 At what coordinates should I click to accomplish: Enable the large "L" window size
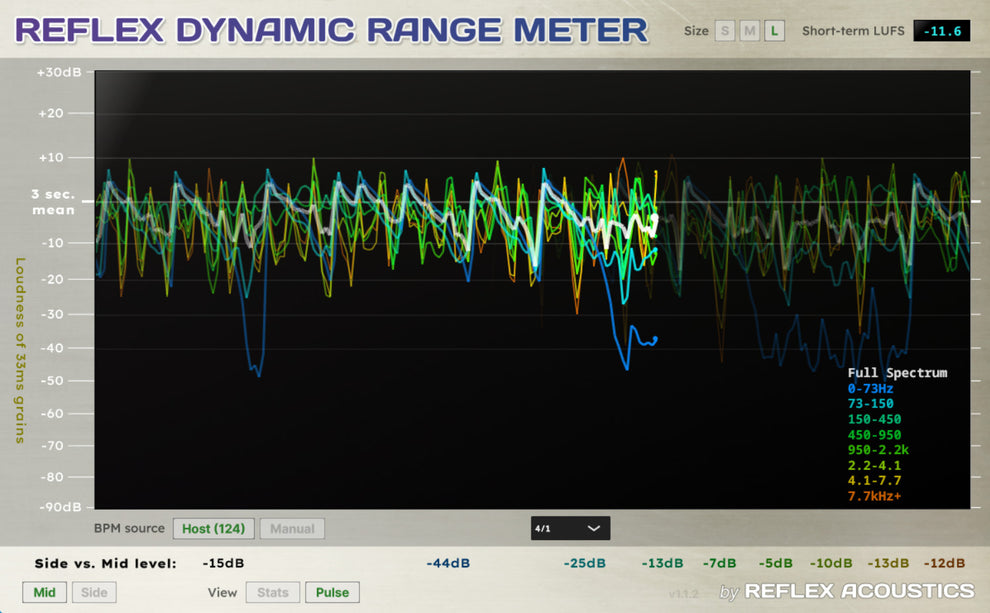coord(773,30)
